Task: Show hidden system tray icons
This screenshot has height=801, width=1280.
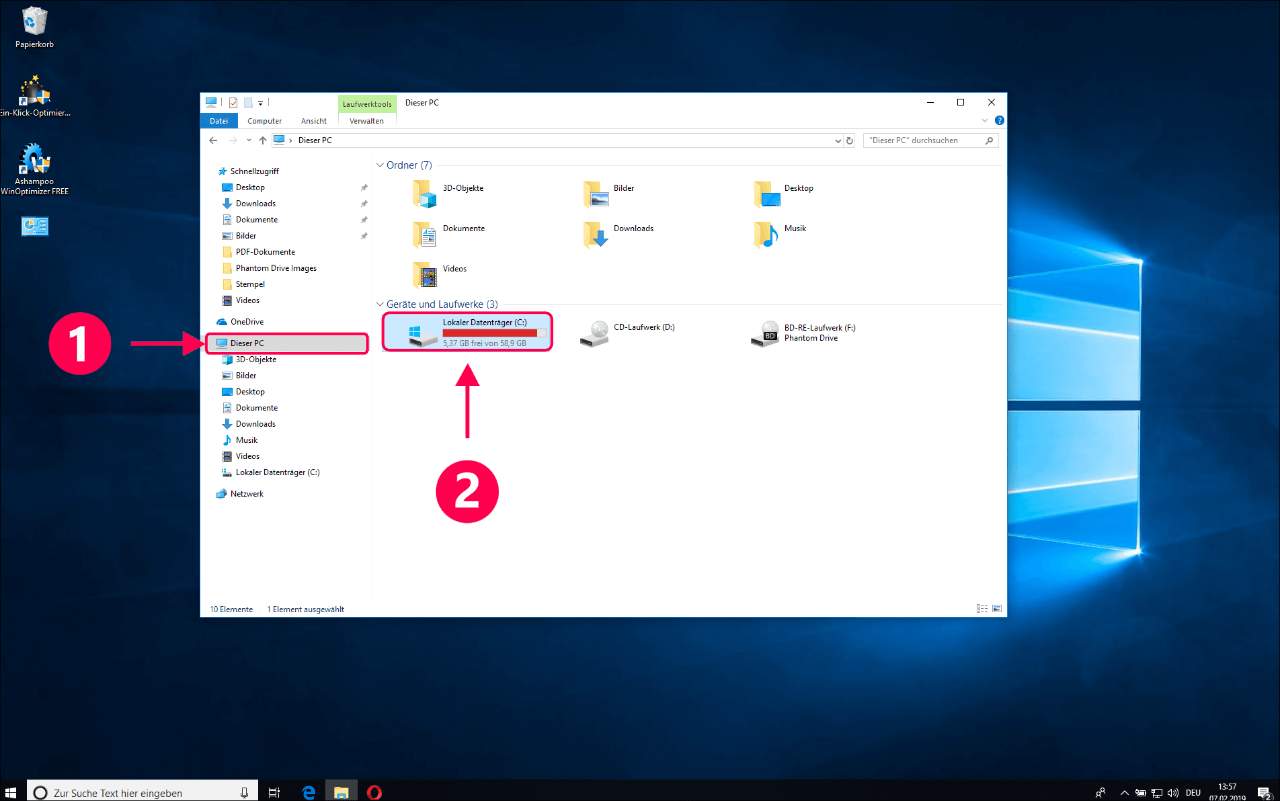Action: coord(1124,792)
